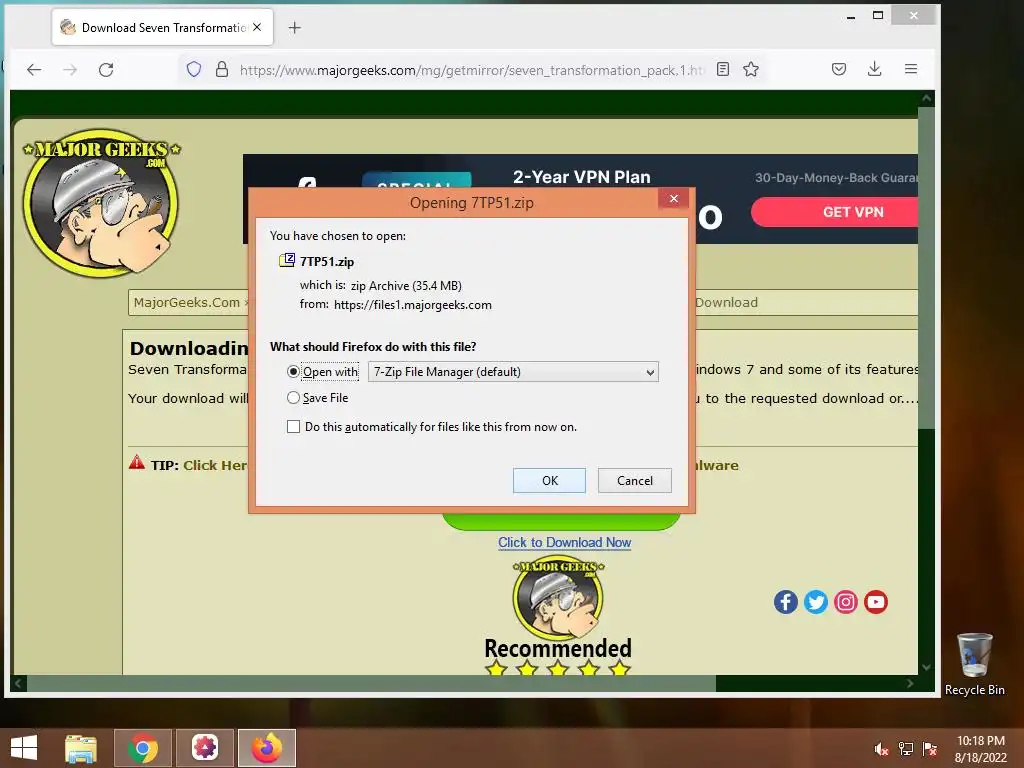Select the Open with radio button
This screenshot has width=1024, height=768.
[x=293, y=372]
